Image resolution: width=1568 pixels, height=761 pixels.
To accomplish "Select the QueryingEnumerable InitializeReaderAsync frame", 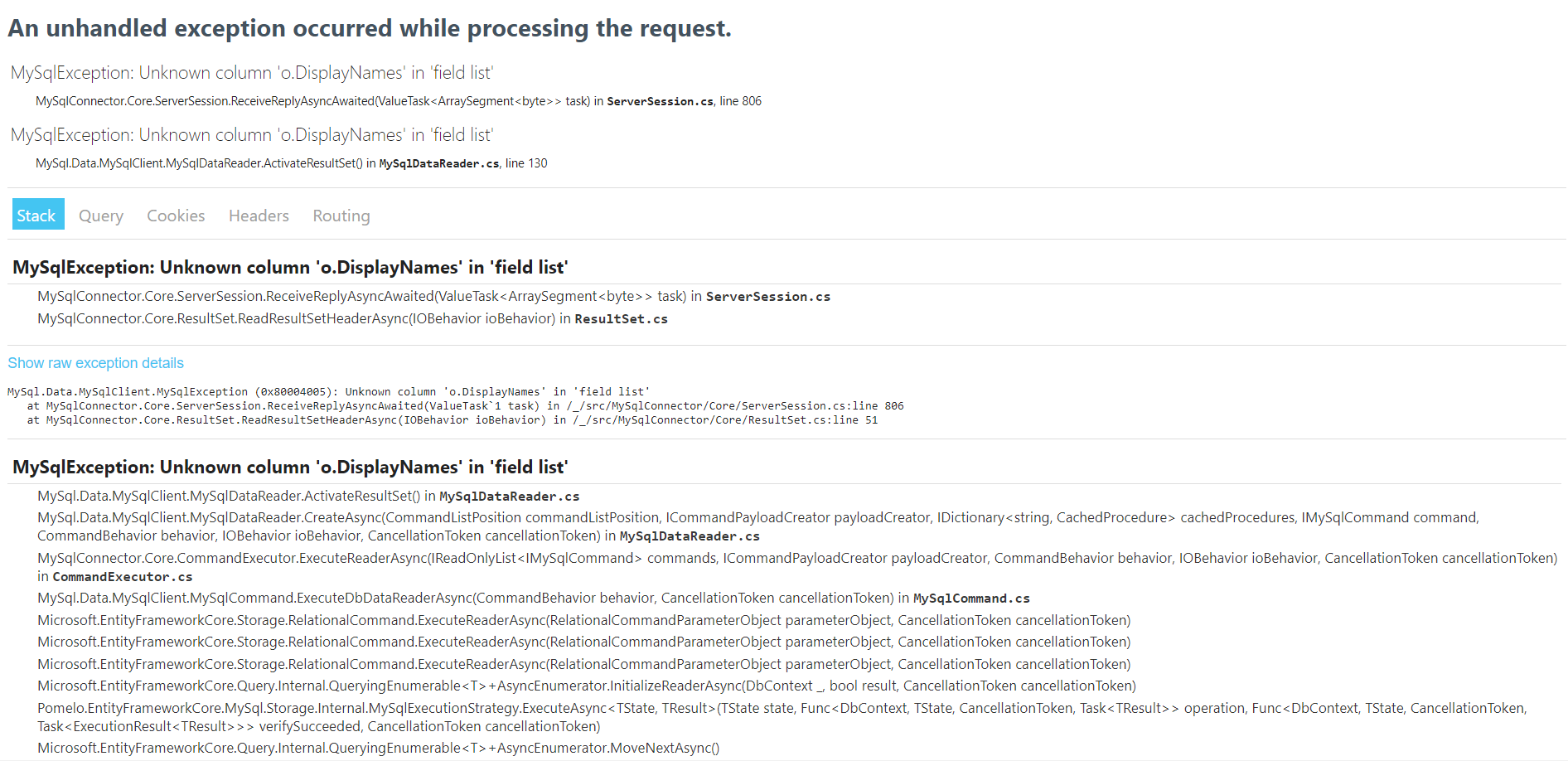I will point(586,686).
